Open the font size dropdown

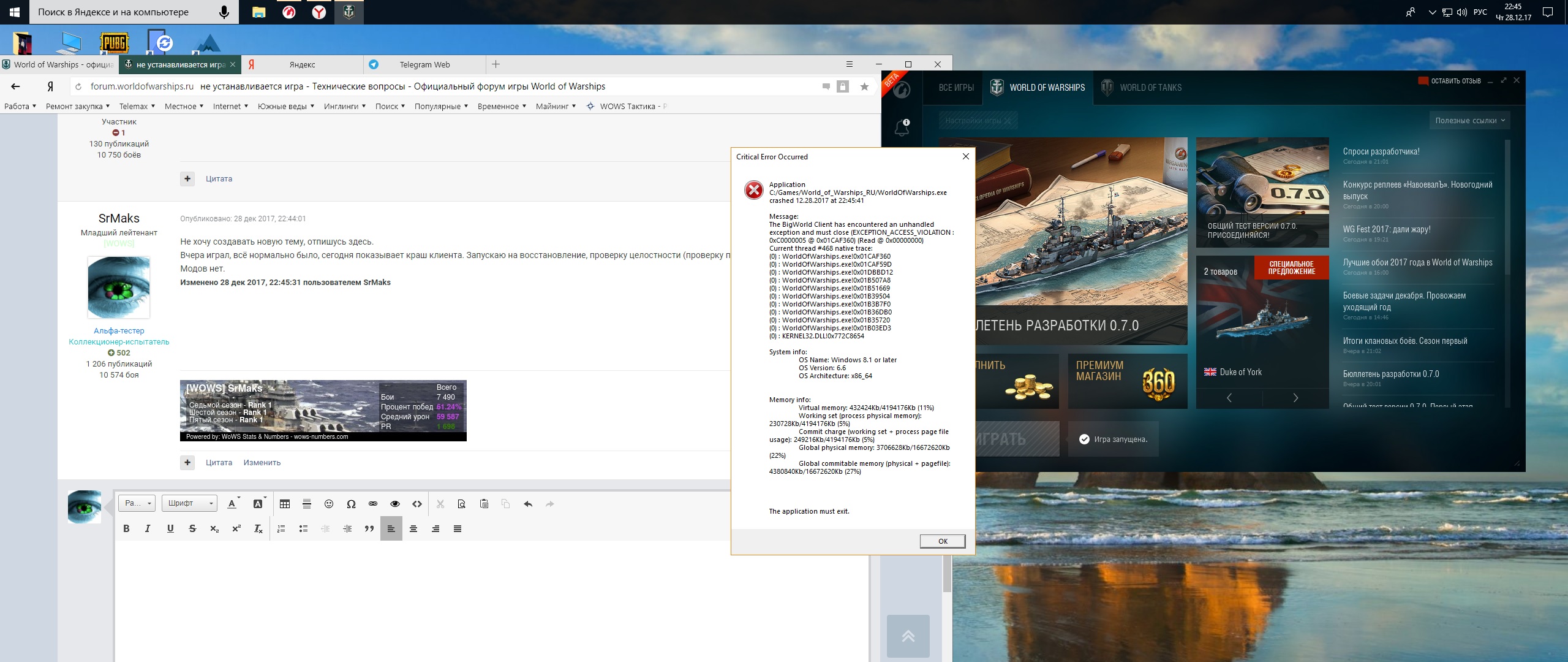coord(137,503)
